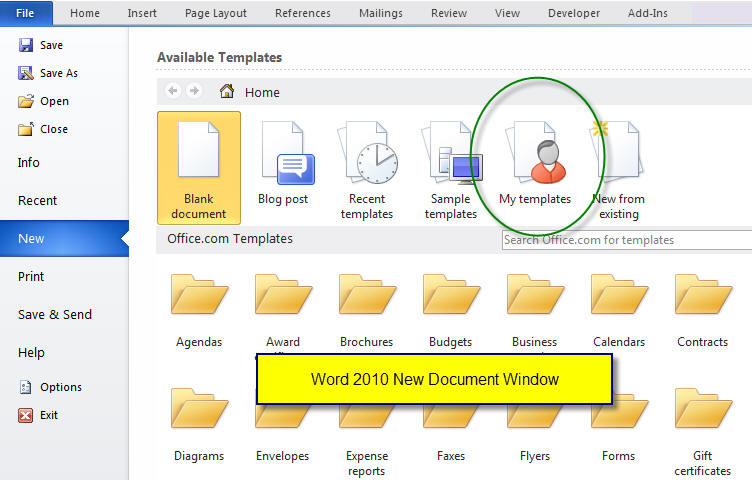The height and width of the screenshot is (480, 752).
Task: Click the Envelopes folder label
Action: (282, 456)
